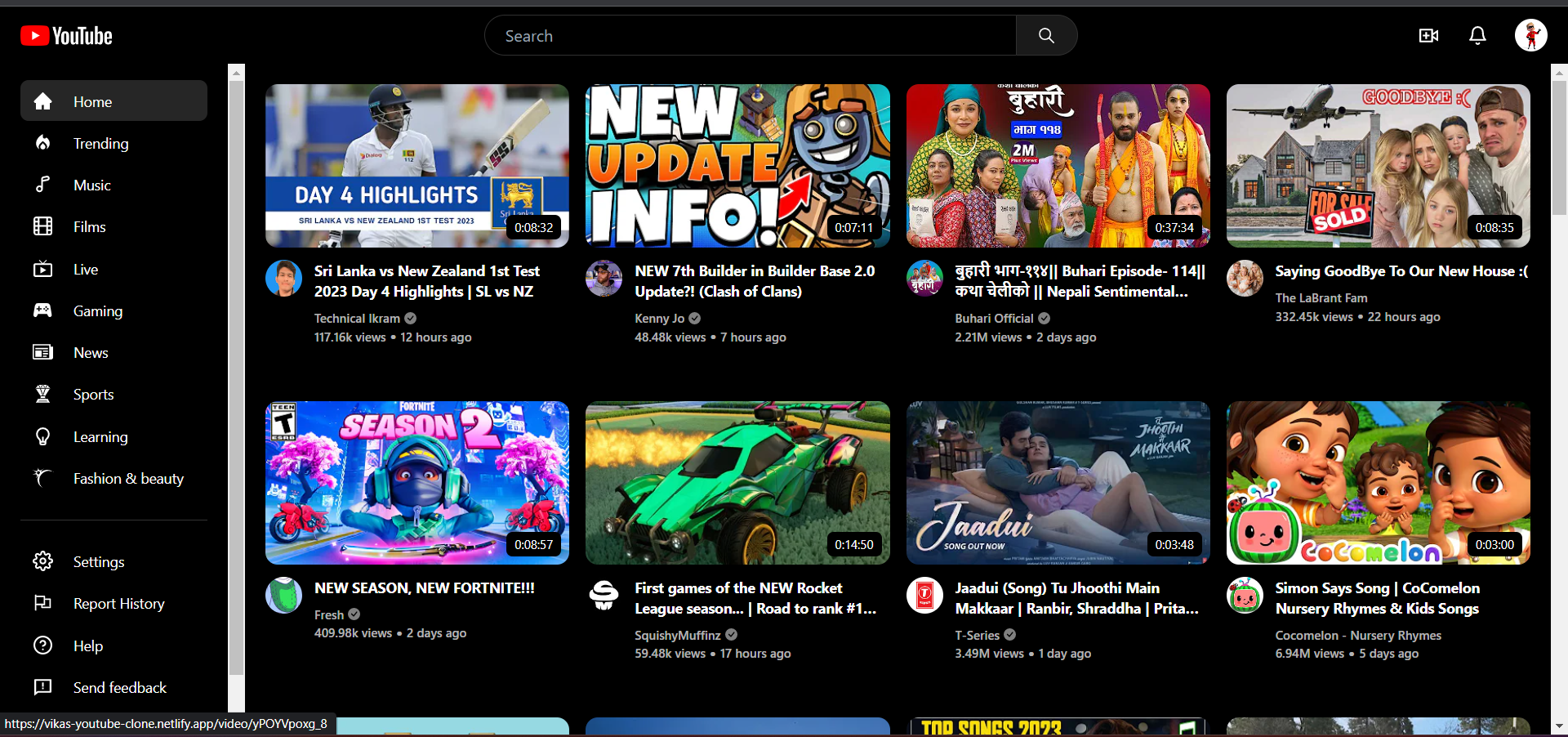Visit Technical Ikram channel name
The height and width of the screenshot is (737, 1568).
point(357,319)
